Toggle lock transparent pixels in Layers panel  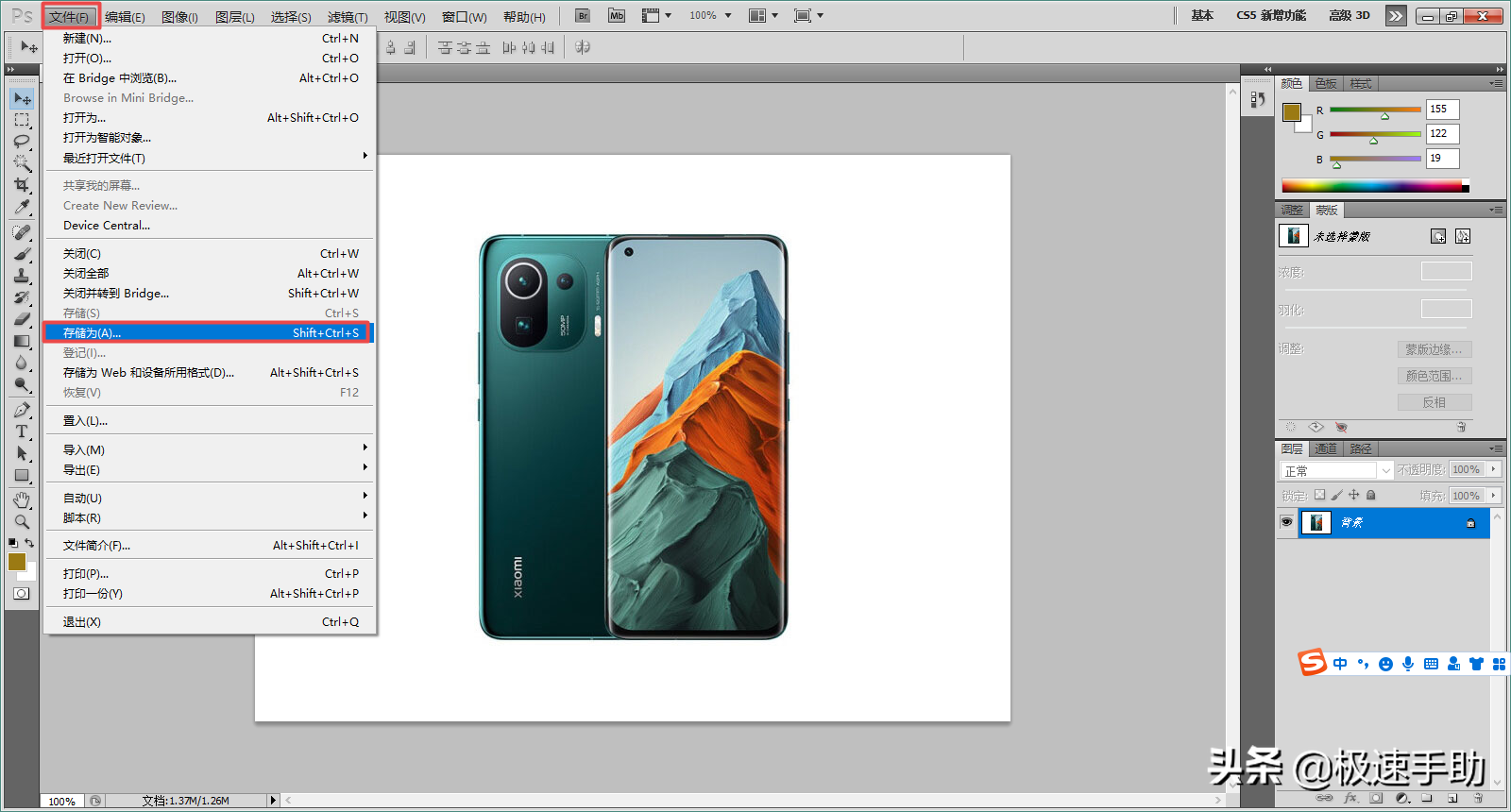tap(1320, 495)
